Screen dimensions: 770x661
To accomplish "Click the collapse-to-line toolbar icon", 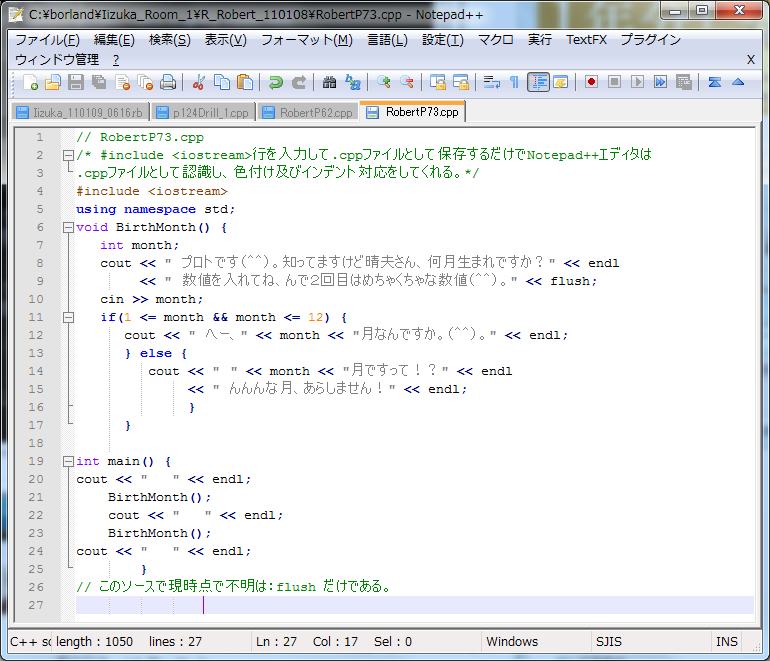I will tap(715, 82).
